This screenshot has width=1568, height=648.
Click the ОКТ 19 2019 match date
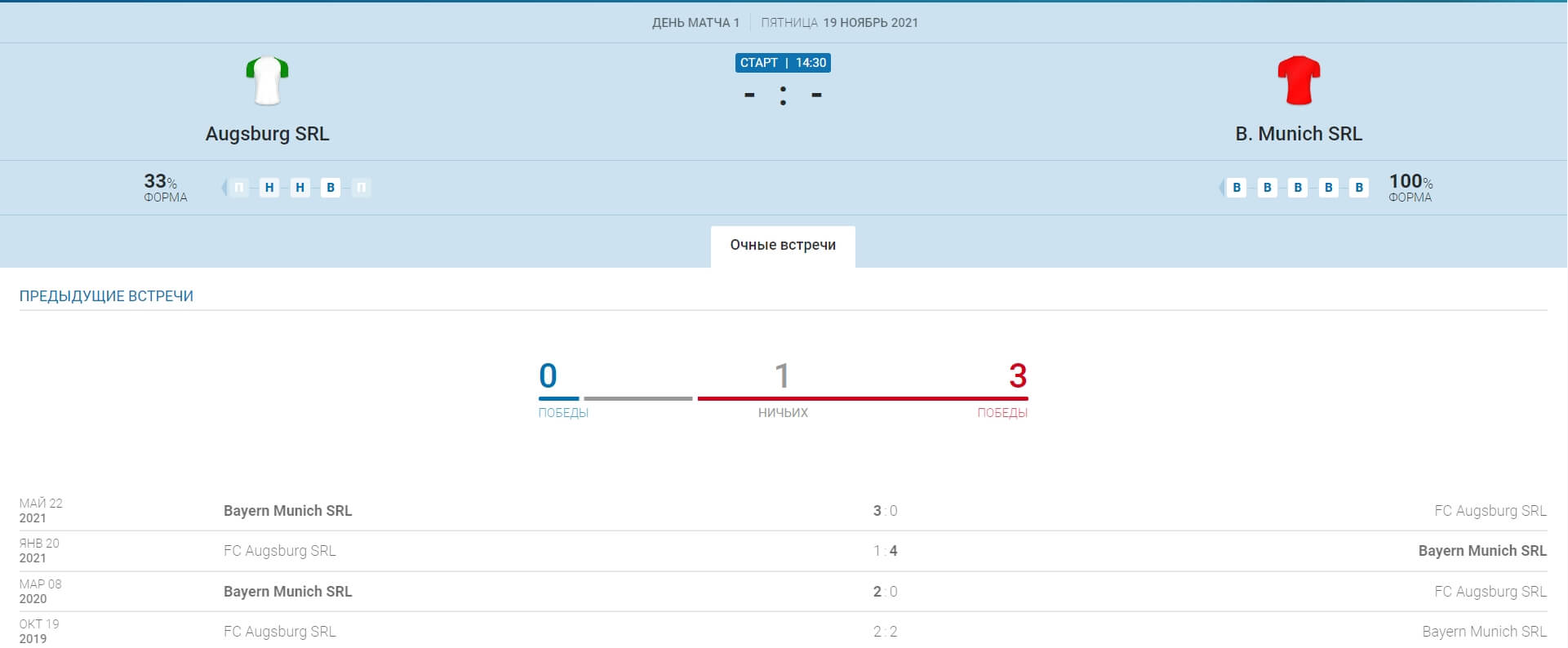click(x=39, y=632)
